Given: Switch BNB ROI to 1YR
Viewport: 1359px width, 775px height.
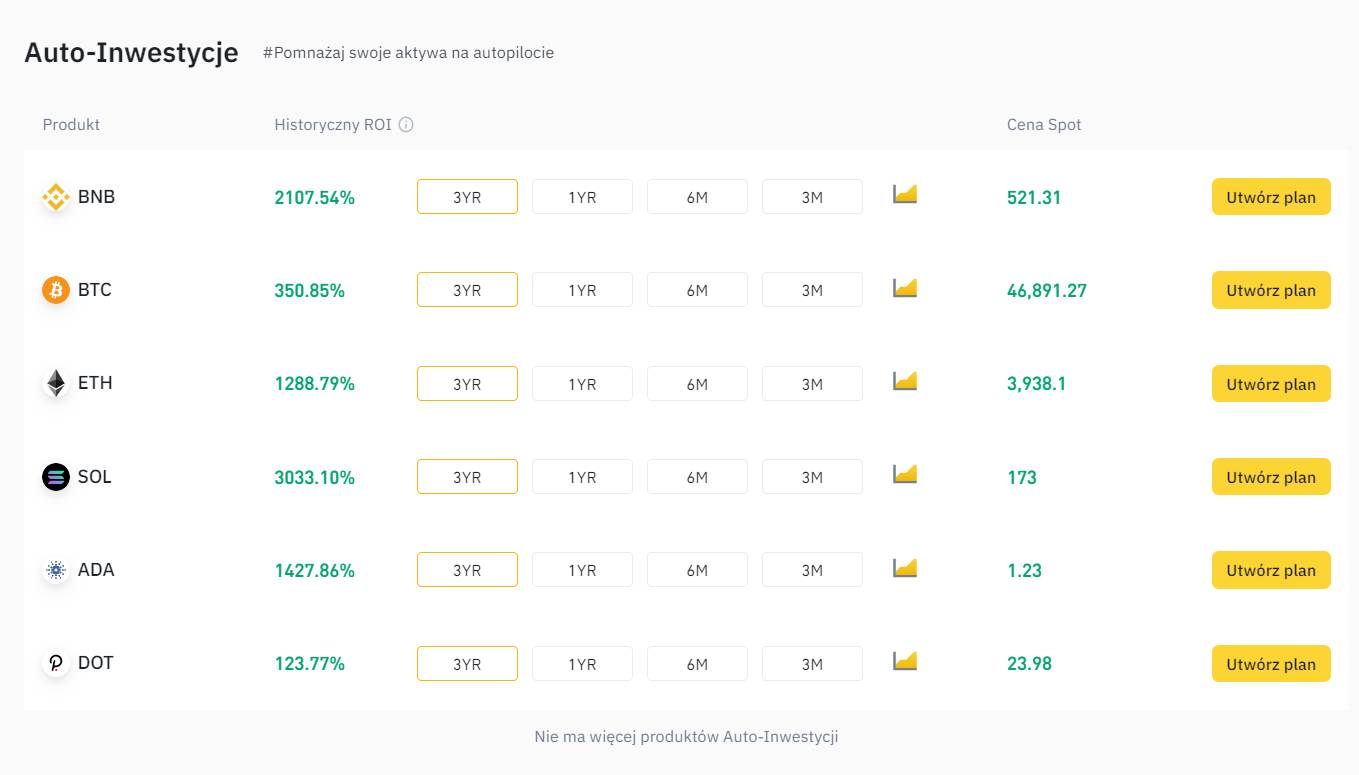Looking at the screenshot, I should [x=582, y=197].
